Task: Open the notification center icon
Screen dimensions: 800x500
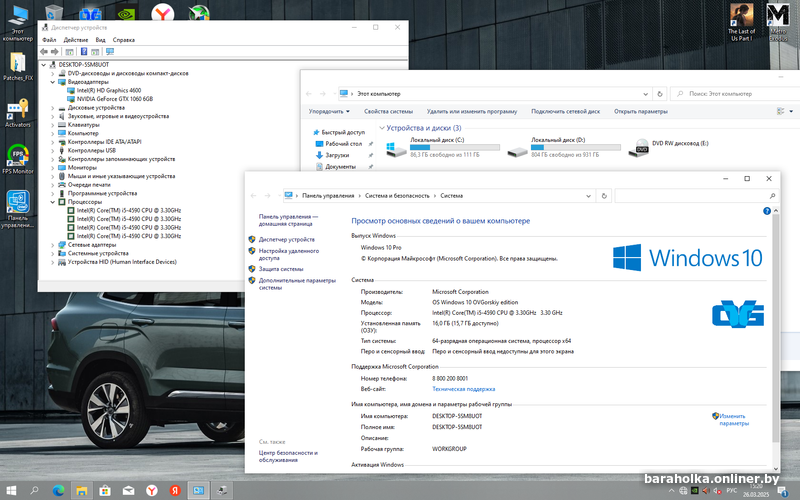Action: [x=782, y=491]
